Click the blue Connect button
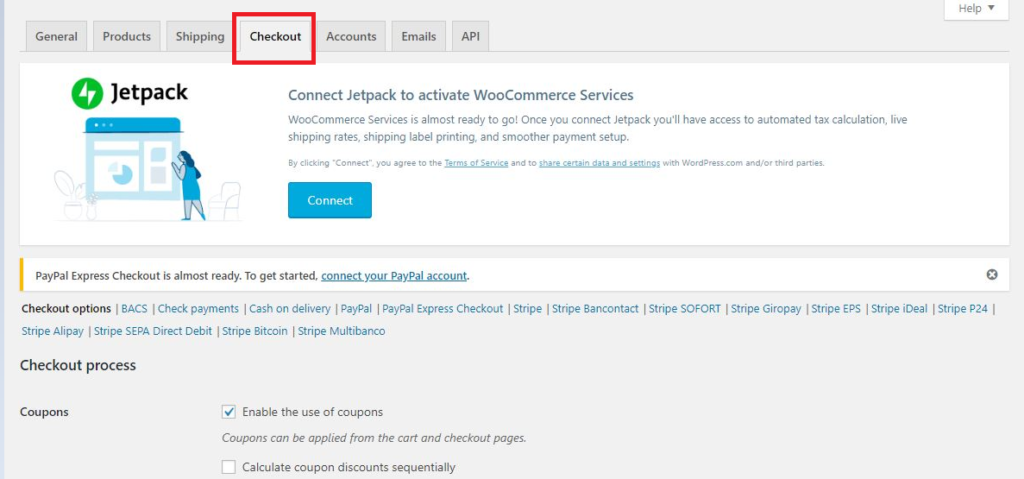 tap(330, 200)
